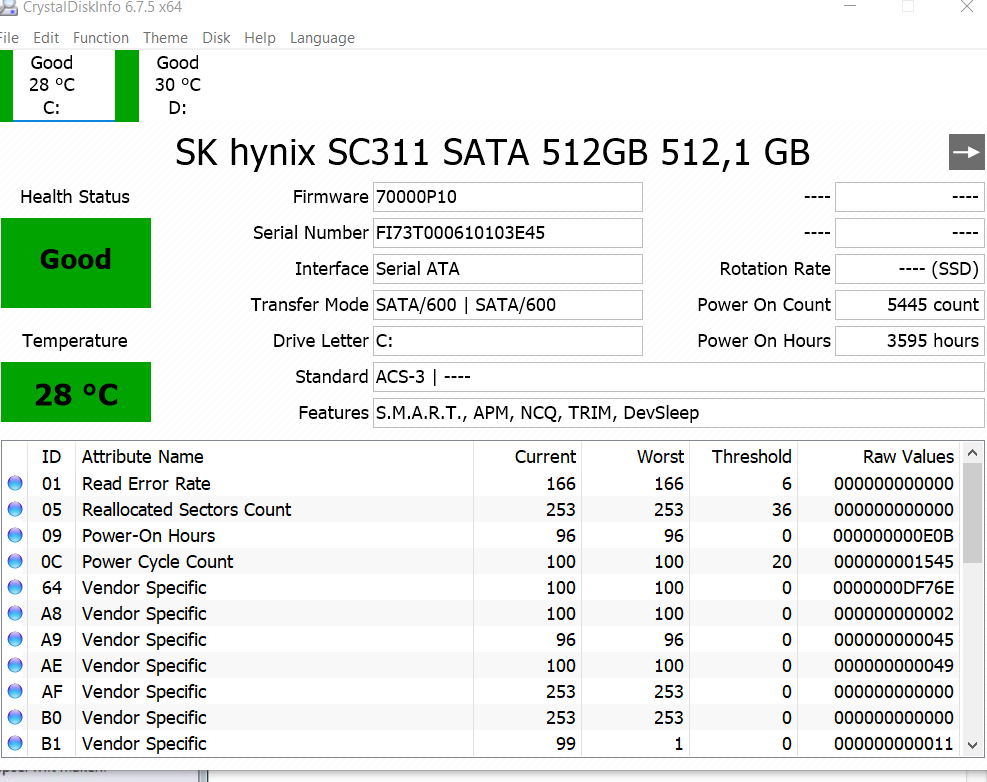Click scroll up arrow of attribute list
987x782 pixels.
coord(972,453)
